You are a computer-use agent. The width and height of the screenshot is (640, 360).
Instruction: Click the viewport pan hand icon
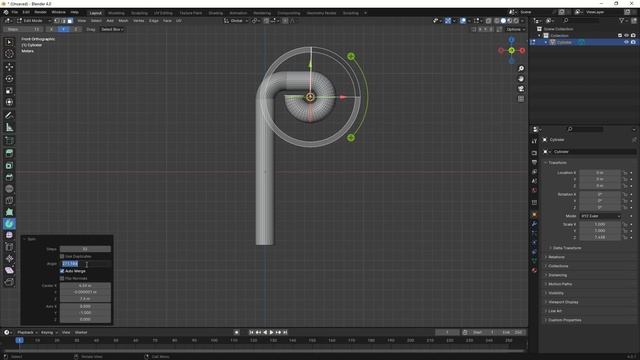521,79
